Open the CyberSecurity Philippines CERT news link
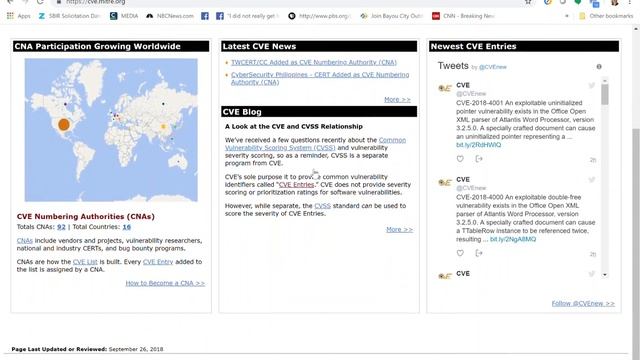 [x=320, y=78]
